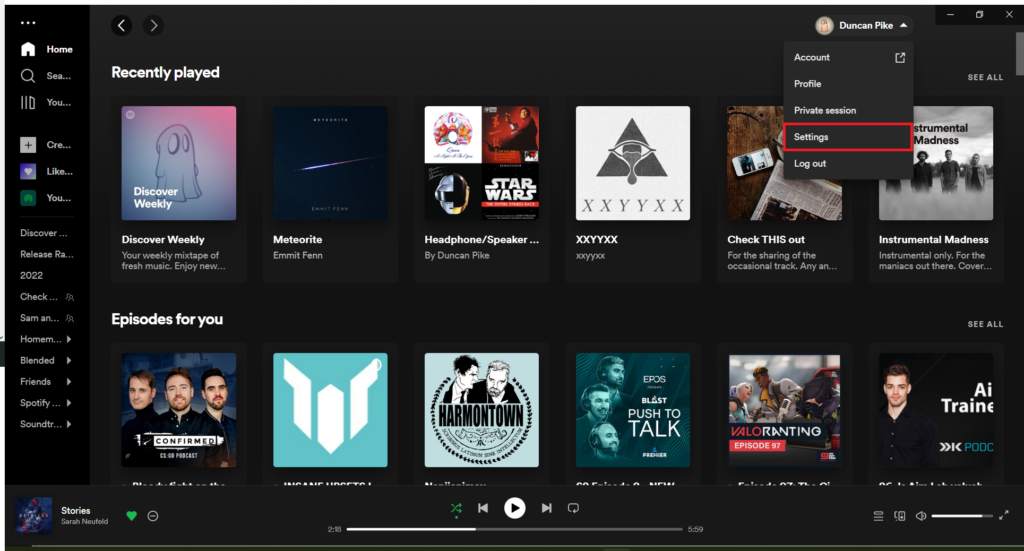This screenshot has height=551, width=1024.
Task: Toggle repeat mode
Action: tap(573, 508)
